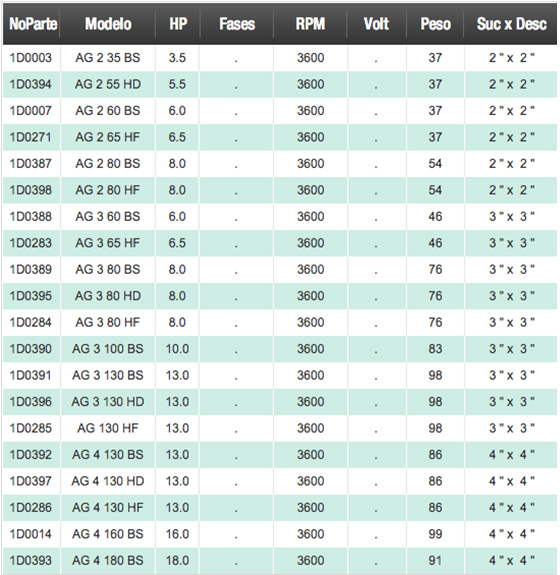Click the Fases column header

237,24
